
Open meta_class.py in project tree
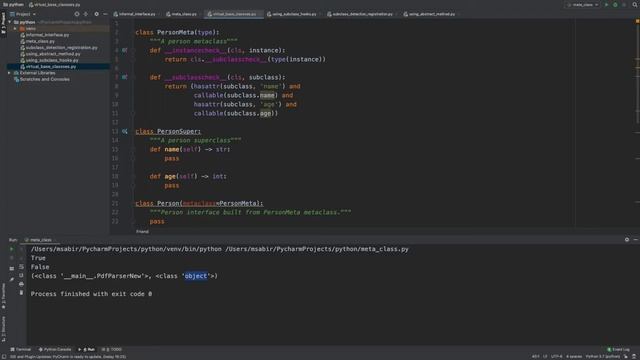40,41
